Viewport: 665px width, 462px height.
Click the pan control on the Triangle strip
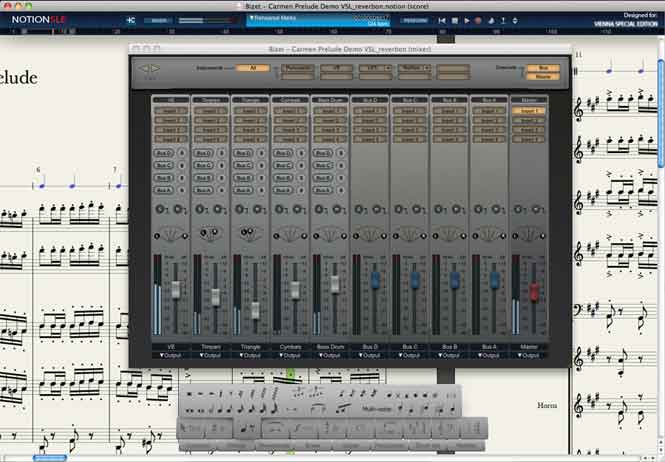pos(250,234)
